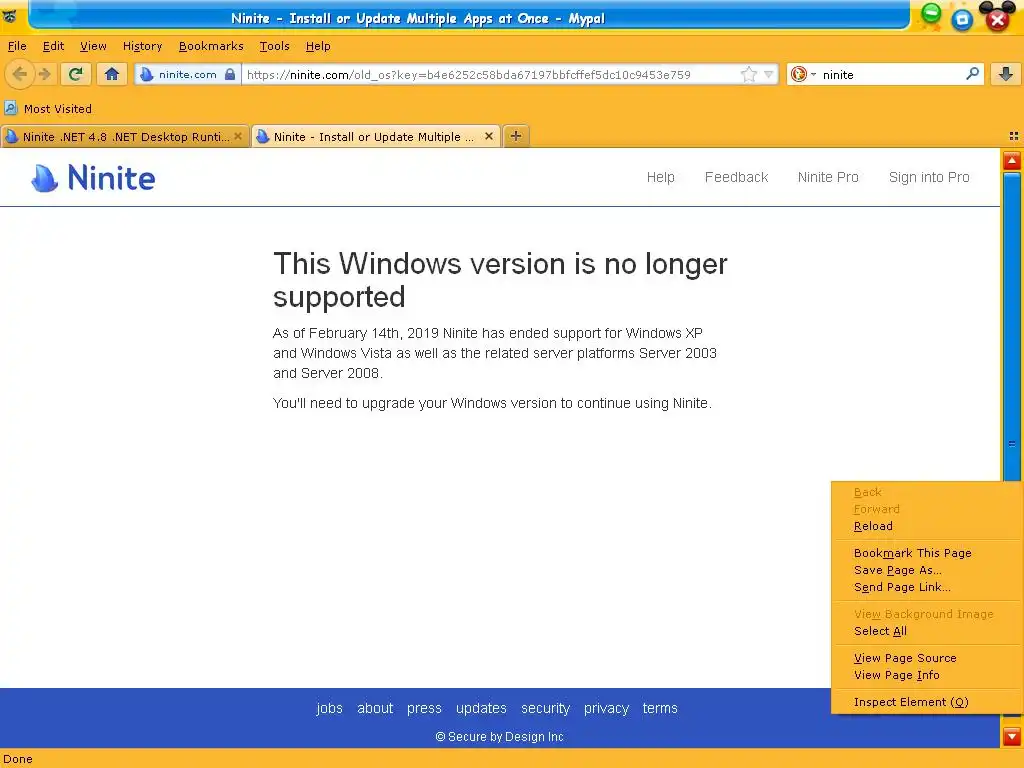Open the URL history dropdown arrow
Viewport: 1024px width, 768px height.
[769, 74]
